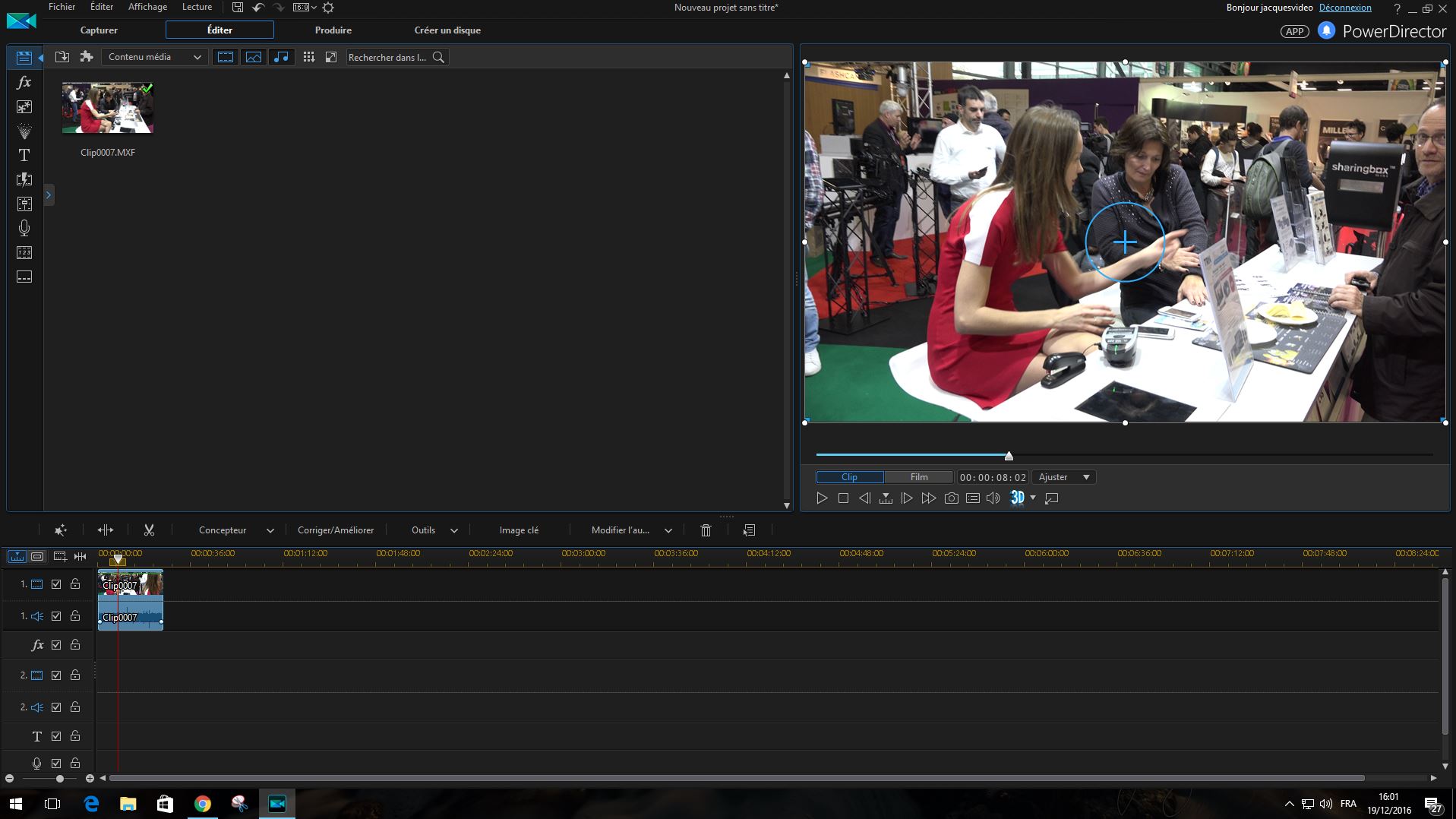Delete selected clip with trash icon

point(706,530)
